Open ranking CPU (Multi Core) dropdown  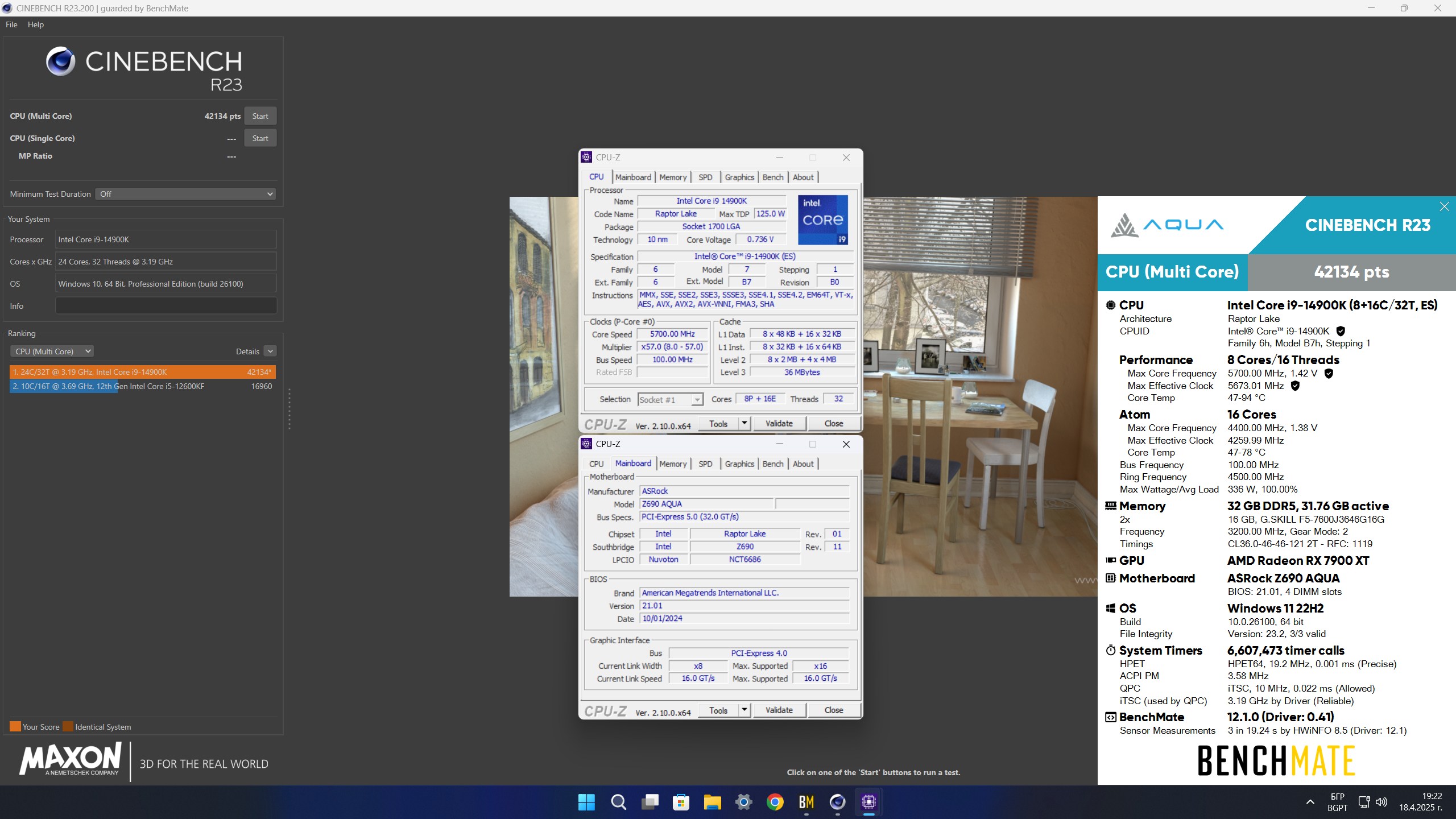click(52, 351)
